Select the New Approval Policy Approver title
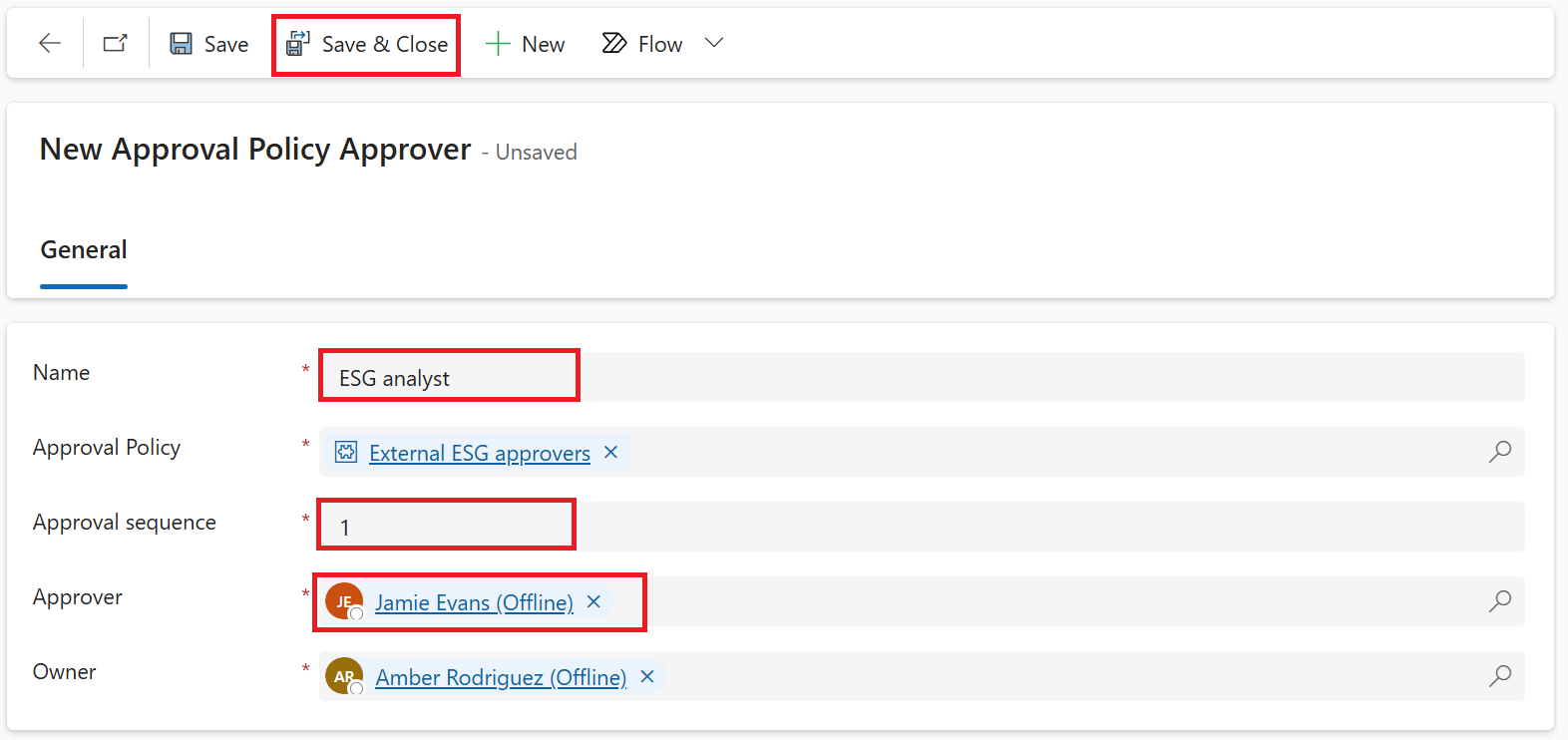Image resolution: width=1568 pixels, height=740 pixels. point(255,149)
